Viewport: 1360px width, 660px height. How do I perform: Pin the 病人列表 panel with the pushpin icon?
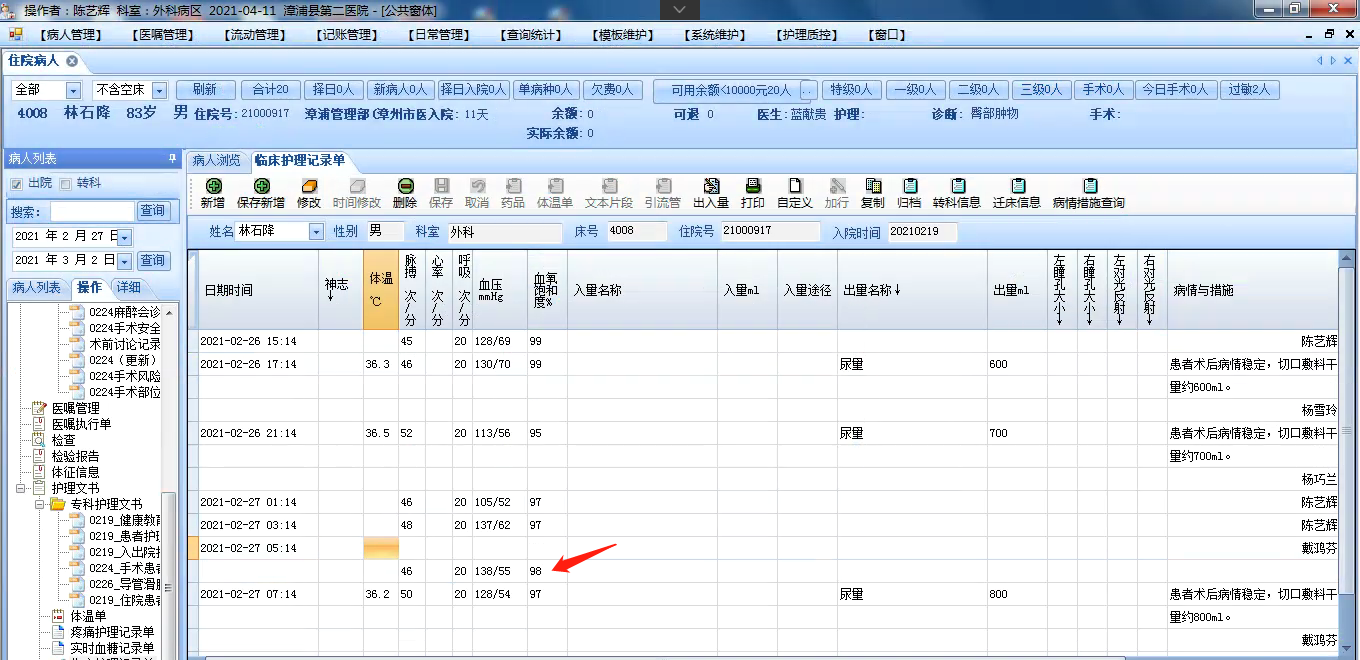pyautogui.click(x=172, y=158)
